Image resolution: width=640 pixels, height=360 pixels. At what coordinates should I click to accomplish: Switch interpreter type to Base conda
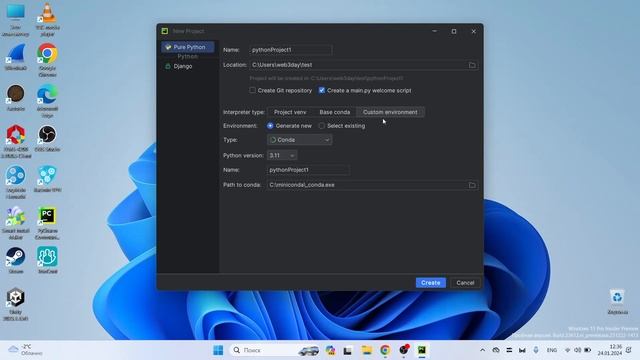click(x=335, y=112)
